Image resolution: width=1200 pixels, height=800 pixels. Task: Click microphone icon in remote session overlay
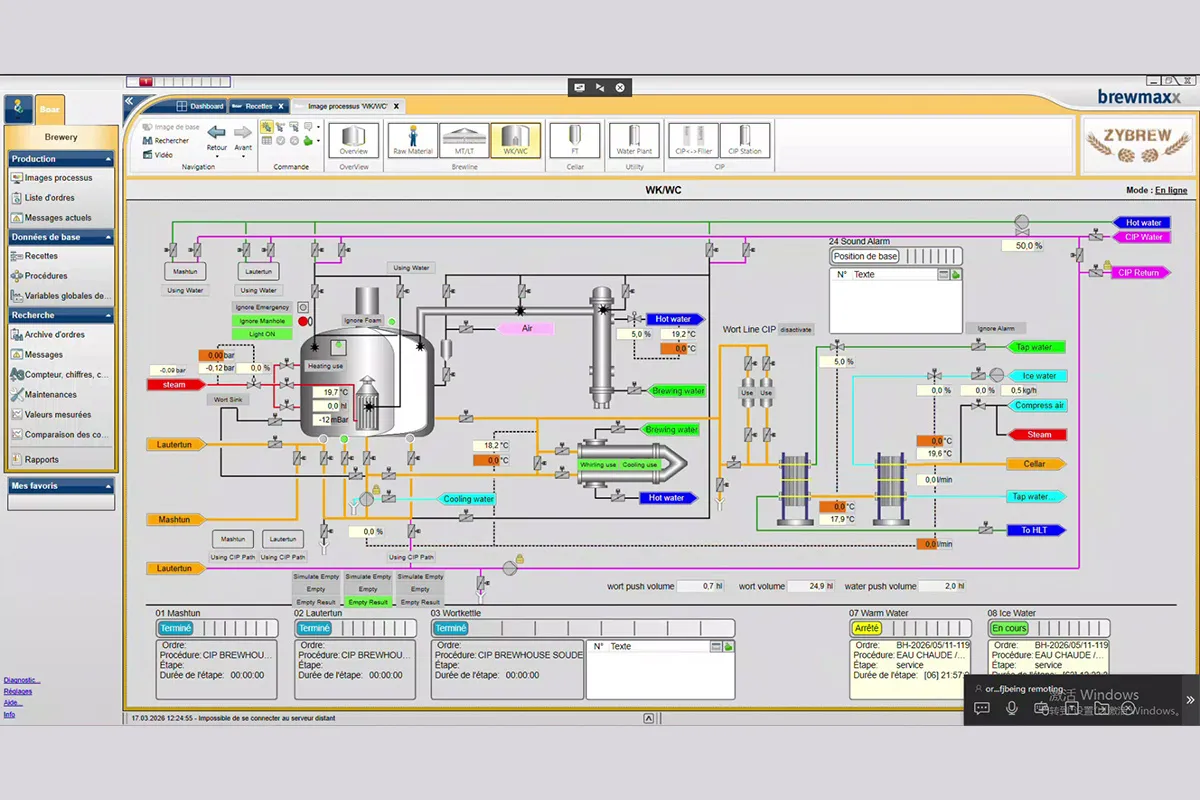(1012, 708)
